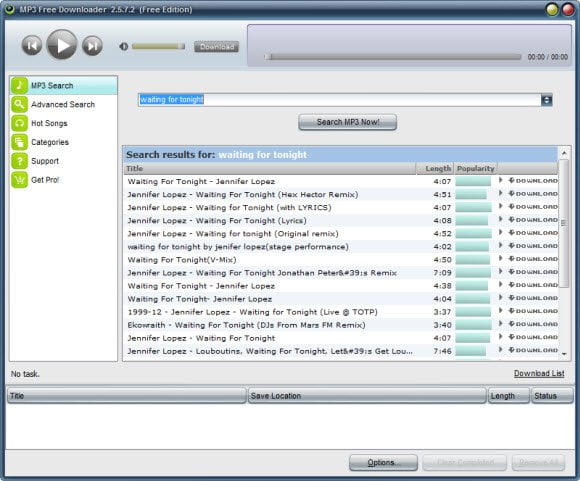Download the with LYRICS track
Viewport: 580px width, 481px height.
tap(533, 206)
